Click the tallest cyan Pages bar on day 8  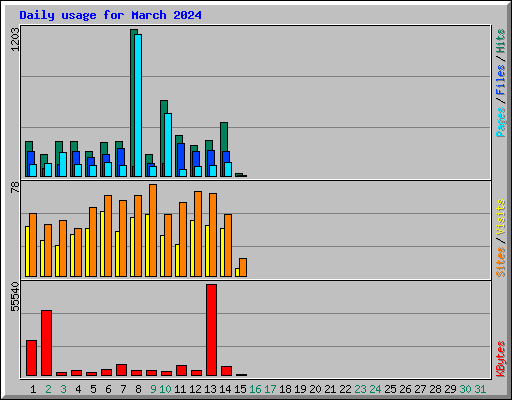138,105
